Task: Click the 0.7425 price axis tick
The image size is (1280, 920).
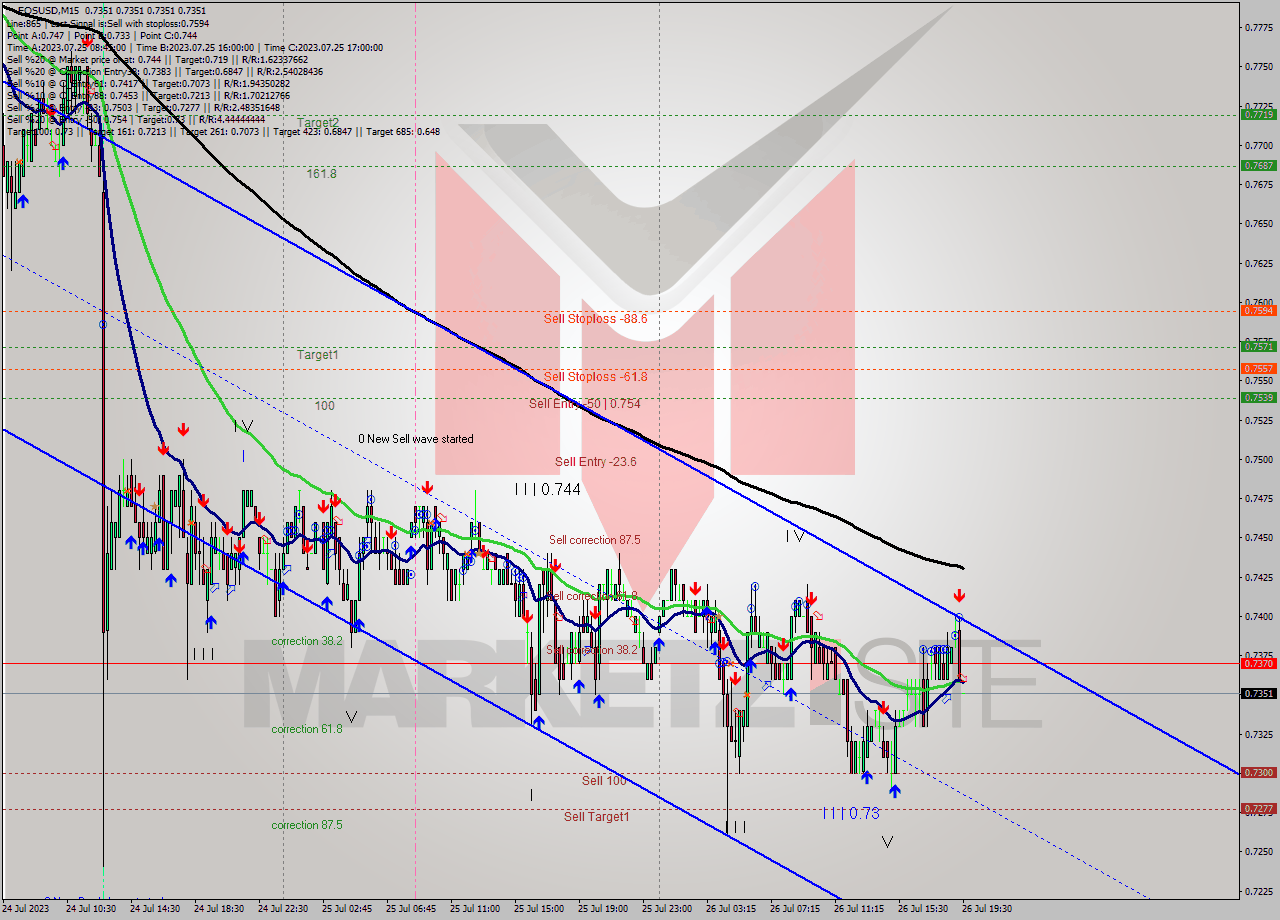Action: tap(1258, 577)
